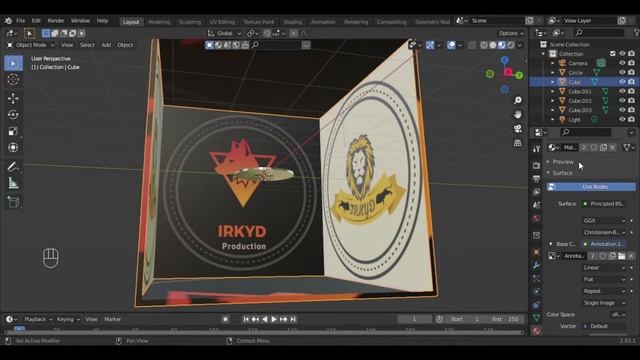Screen dimensions: 640x360
Task: Click the outliner search field
Action: (599, 33)
